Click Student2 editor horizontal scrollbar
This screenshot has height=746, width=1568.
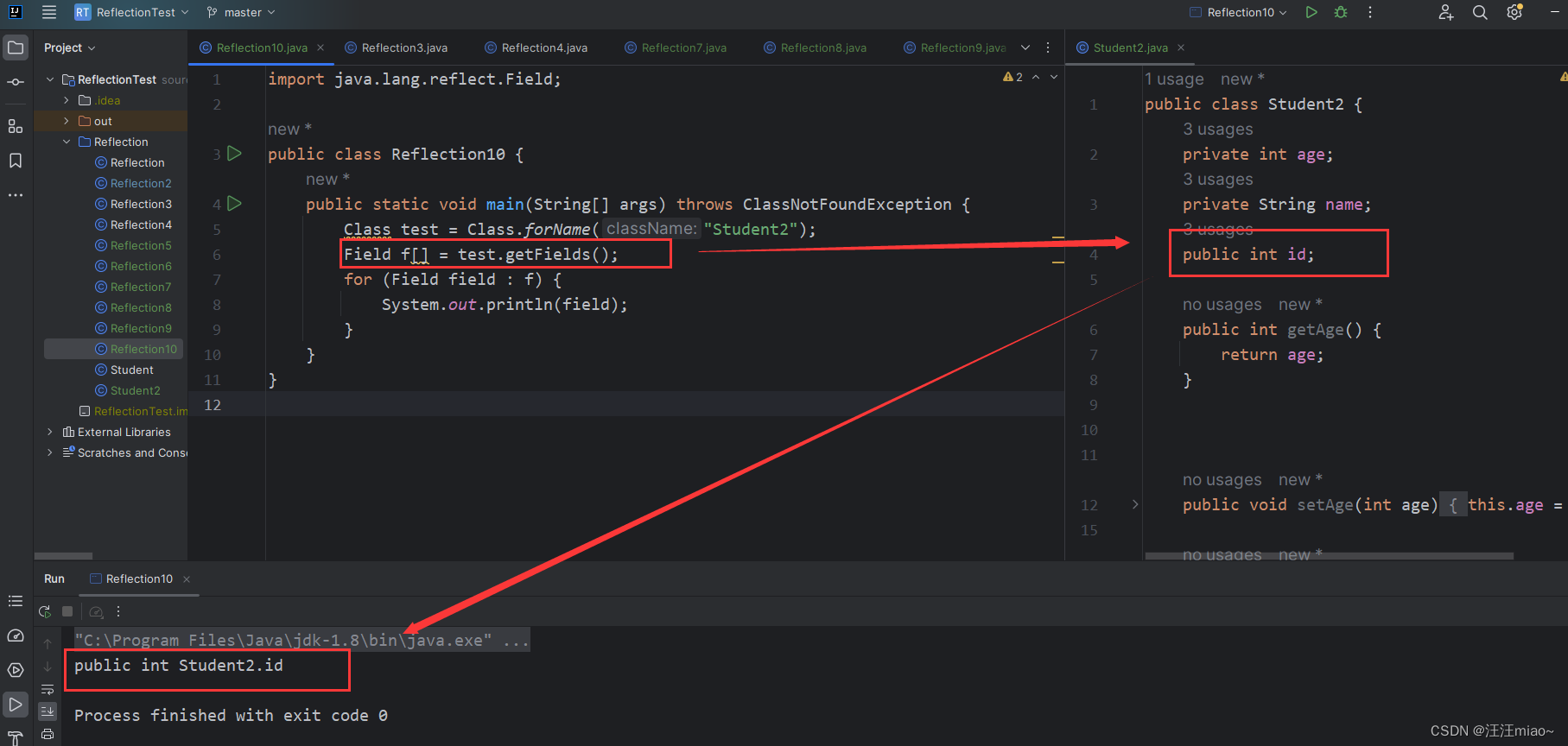[1329, 556]
